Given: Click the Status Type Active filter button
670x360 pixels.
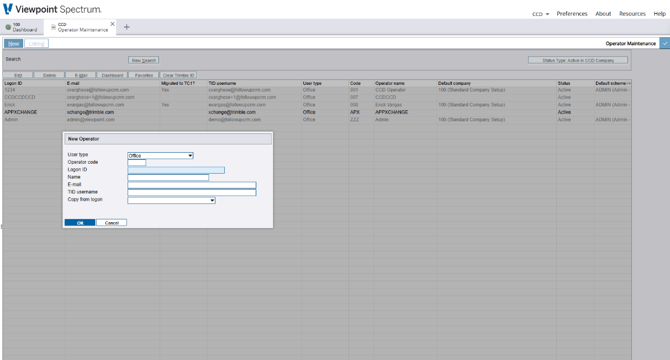Looking at the screenshot, I should click(578, 60).
